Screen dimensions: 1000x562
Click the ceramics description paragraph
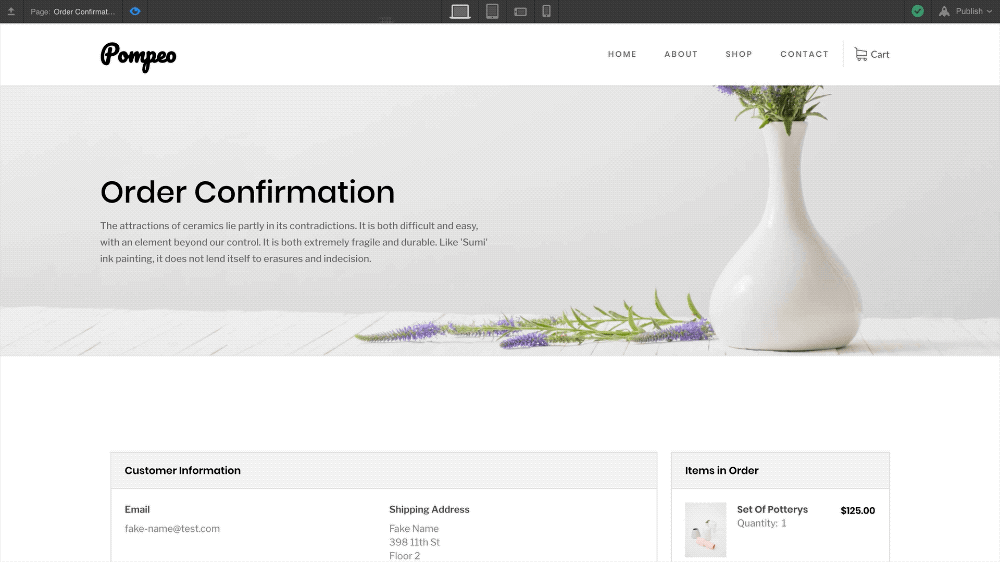tap(294, 242)
